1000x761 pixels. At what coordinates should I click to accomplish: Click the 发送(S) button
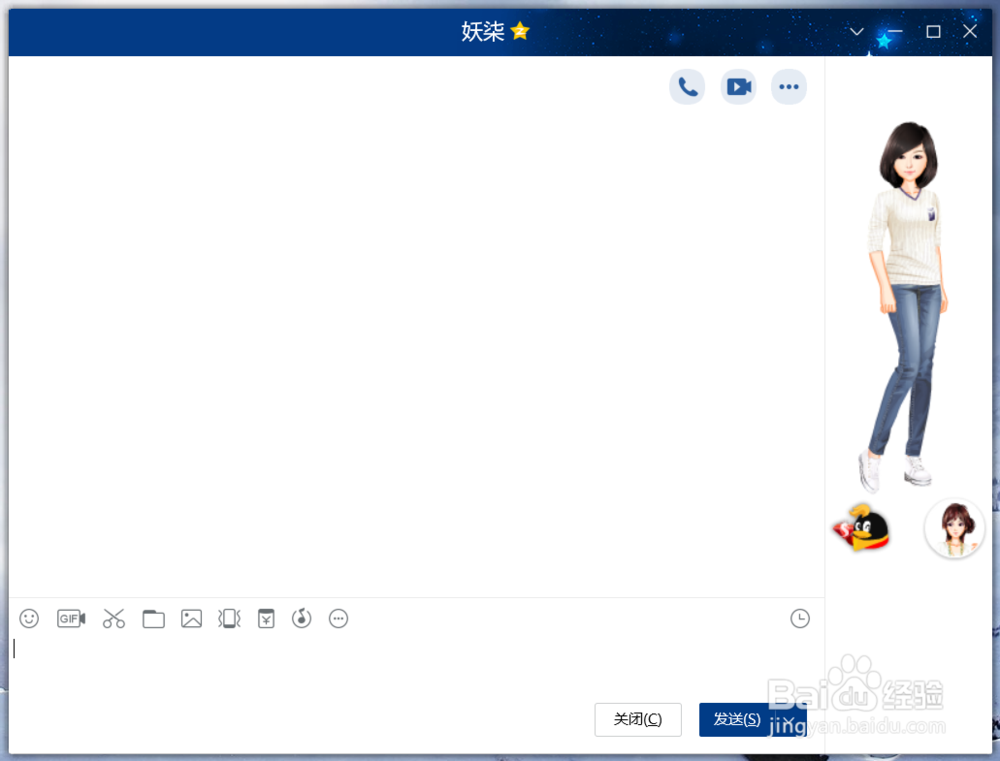point(737,720)
